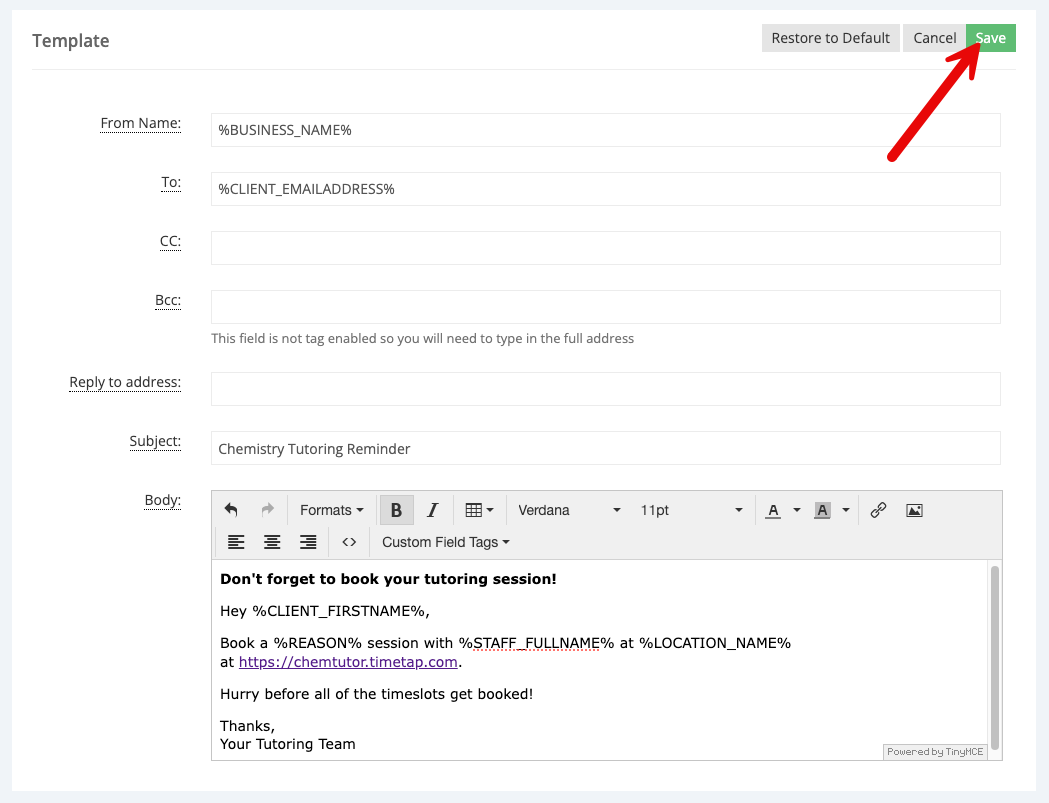This screenshot has width=1049, height=803.
Task: Toggle bold formatting in the editor
Action: tap(397, 510)
